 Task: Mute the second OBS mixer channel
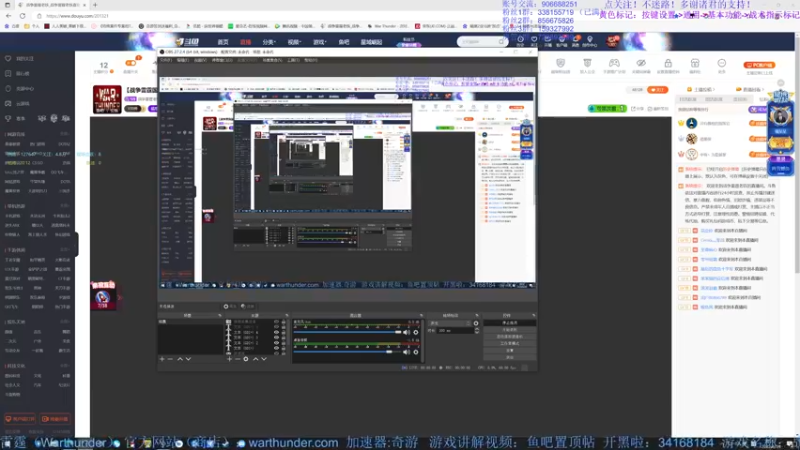point(407,352)
